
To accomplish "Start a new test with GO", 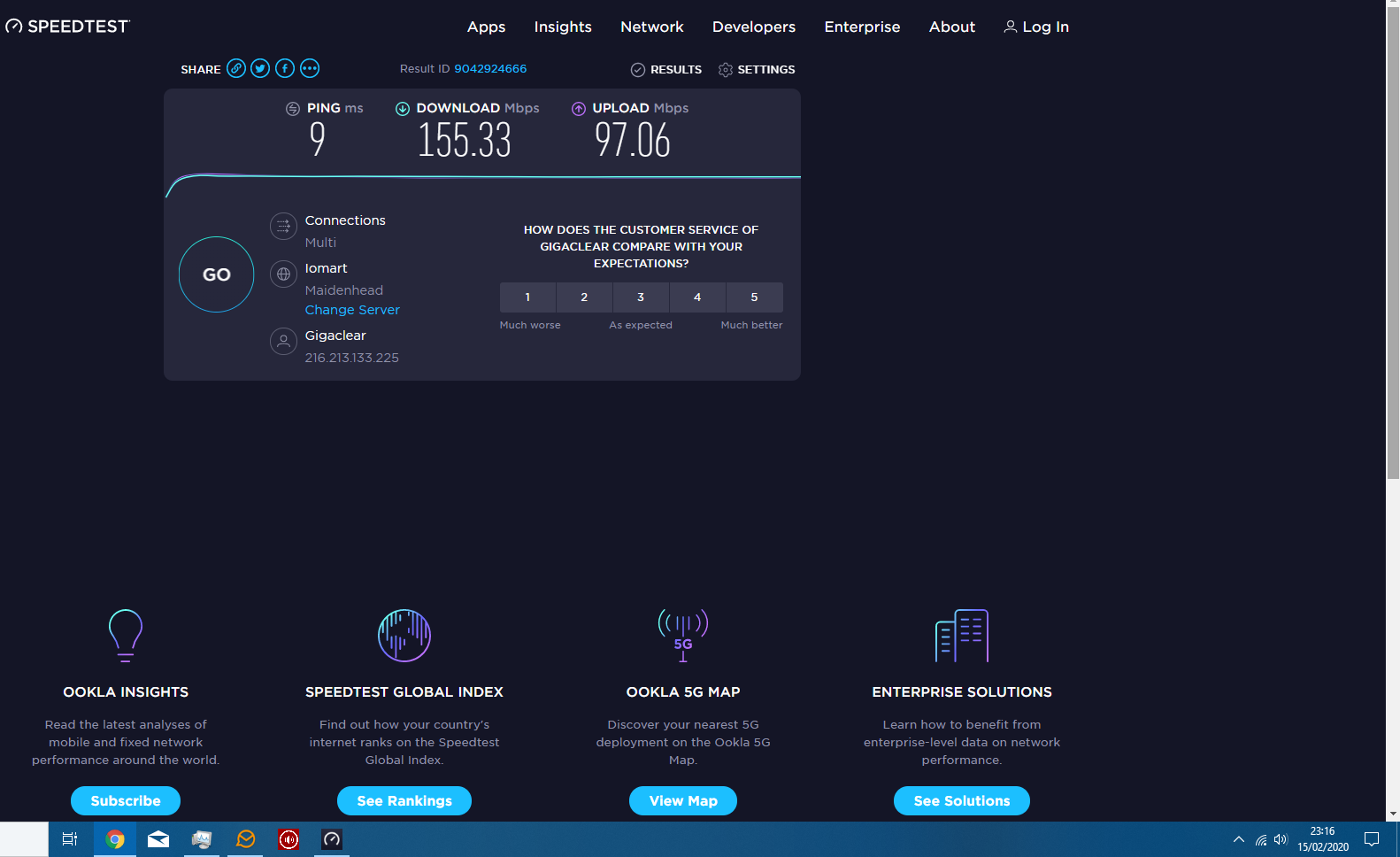I will (x=217, y=274).
